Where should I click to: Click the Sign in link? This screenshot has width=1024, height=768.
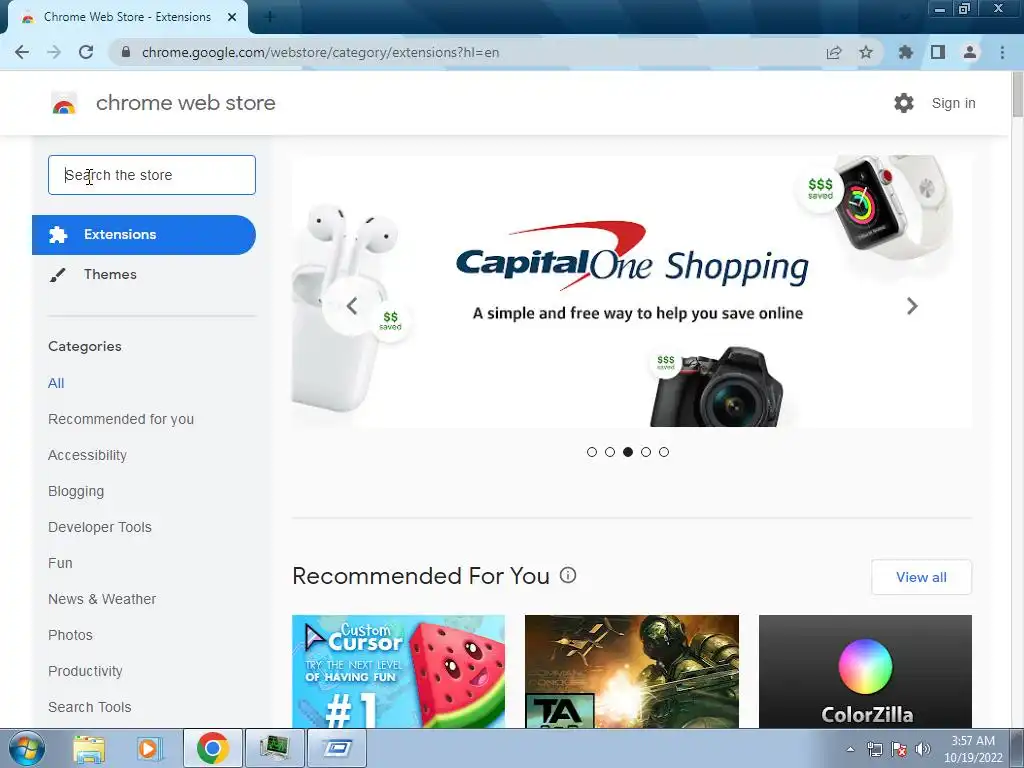click(x=953, y=103)
